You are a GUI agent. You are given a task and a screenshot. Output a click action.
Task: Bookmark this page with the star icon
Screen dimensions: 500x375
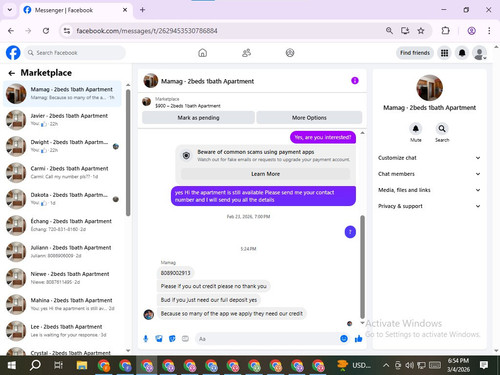[x=421, y=31]
